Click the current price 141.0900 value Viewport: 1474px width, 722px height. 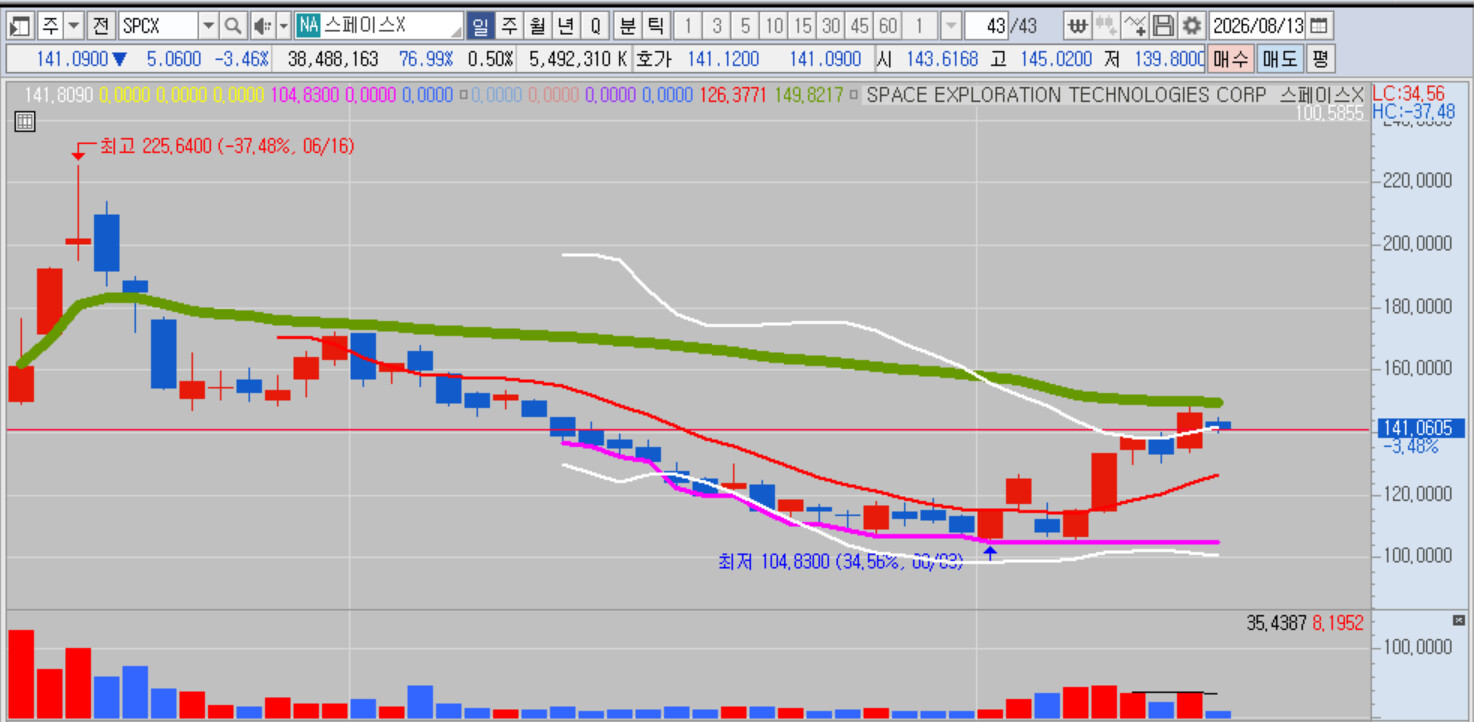click(72, 59)
